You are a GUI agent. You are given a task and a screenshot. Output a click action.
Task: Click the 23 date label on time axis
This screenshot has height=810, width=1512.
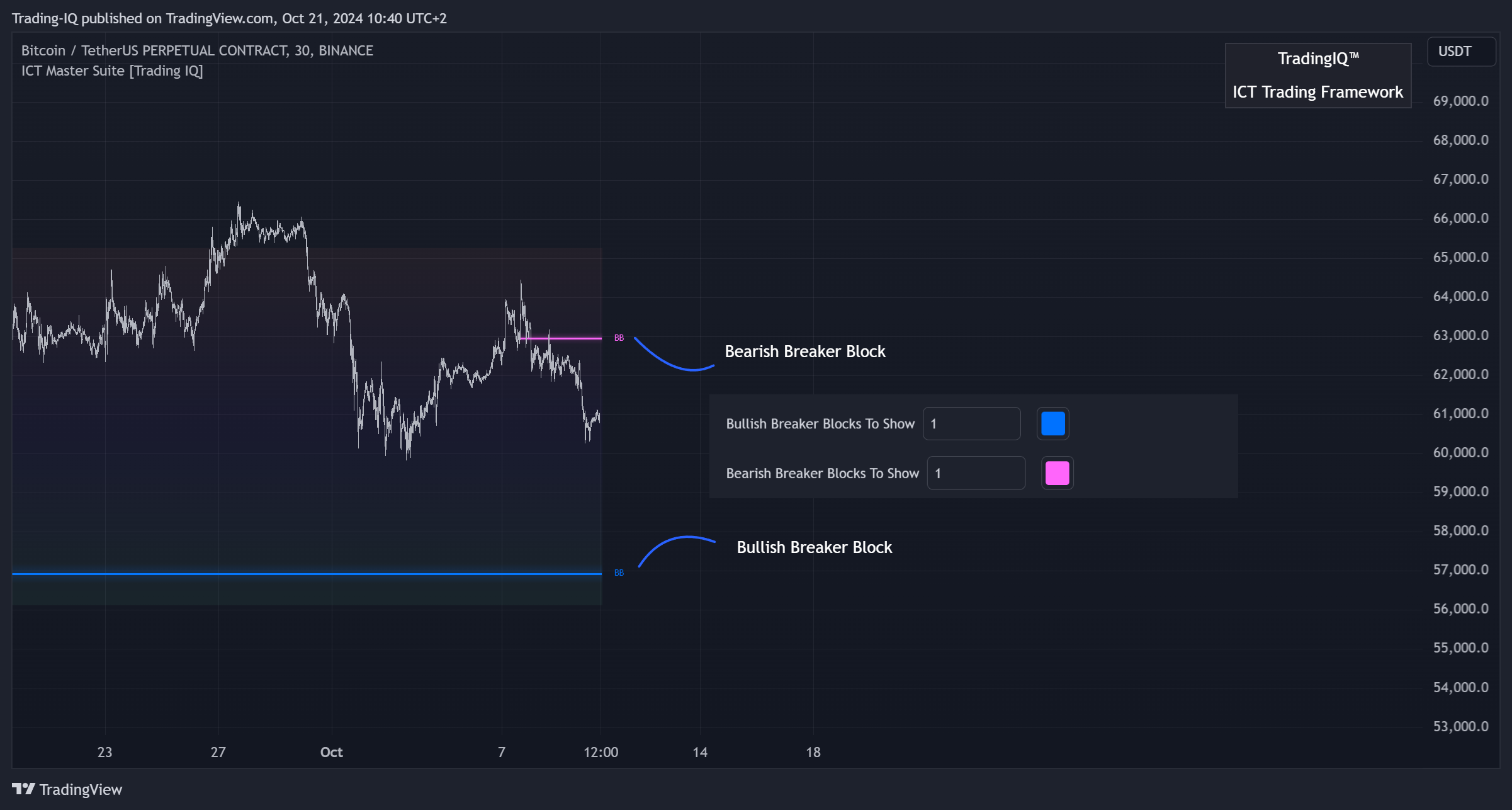pos(104,752)
